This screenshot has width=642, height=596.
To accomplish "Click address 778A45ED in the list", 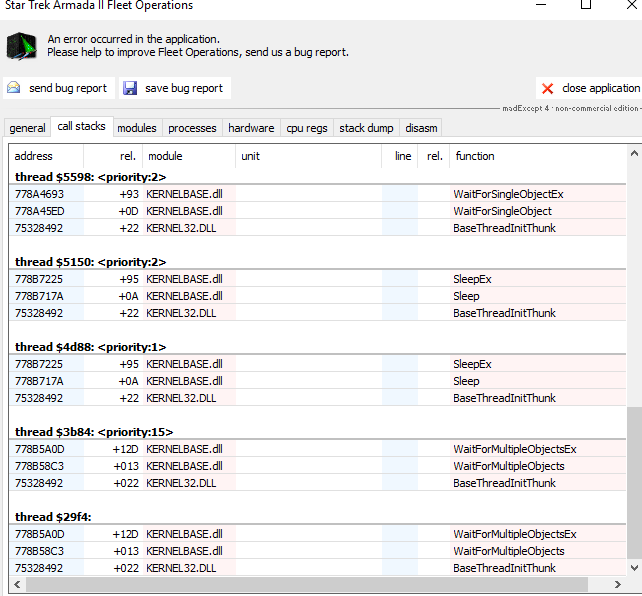I will [39, 211].
